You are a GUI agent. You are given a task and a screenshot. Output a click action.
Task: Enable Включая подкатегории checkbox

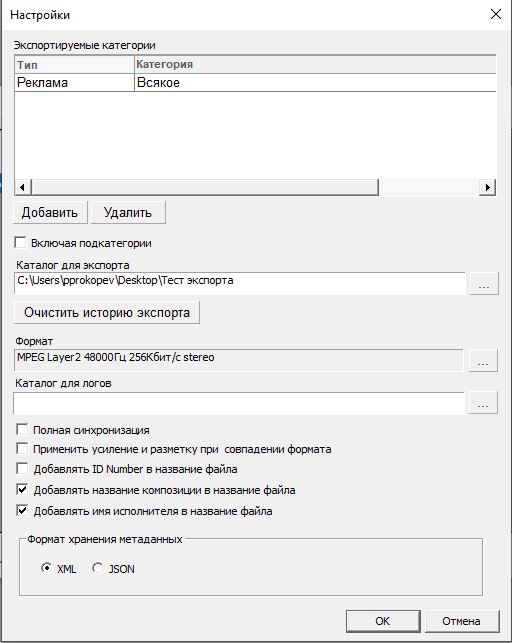(x=20, y=242)
